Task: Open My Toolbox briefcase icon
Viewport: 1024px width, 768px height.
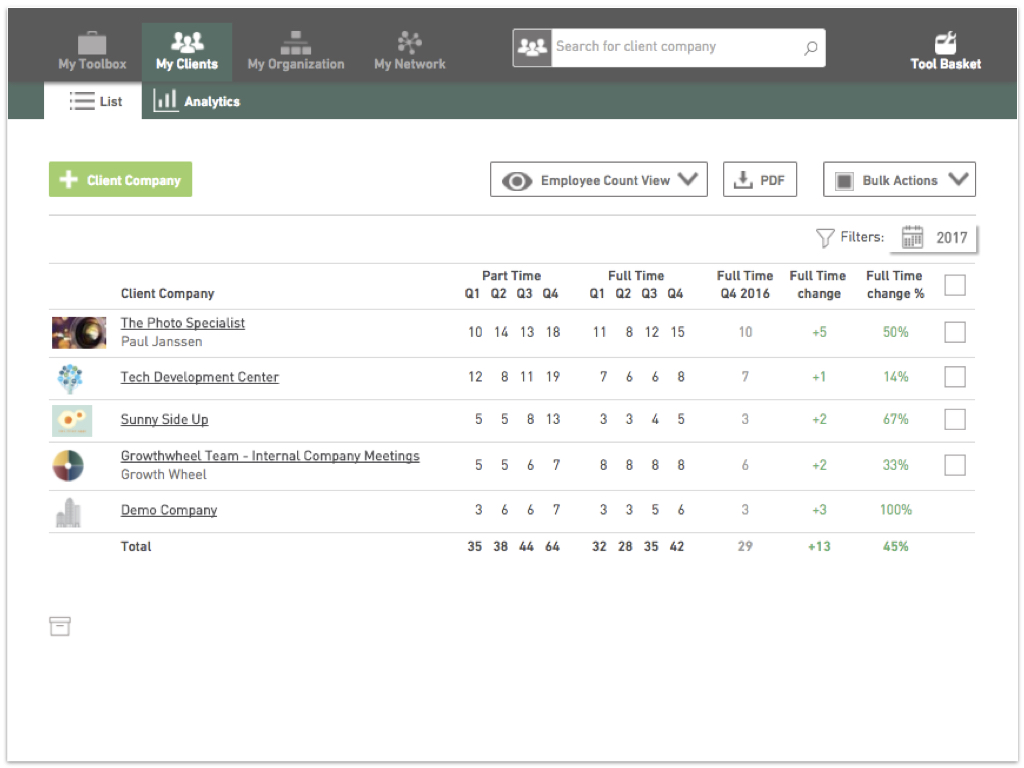Action: click(x=92, y=43)
